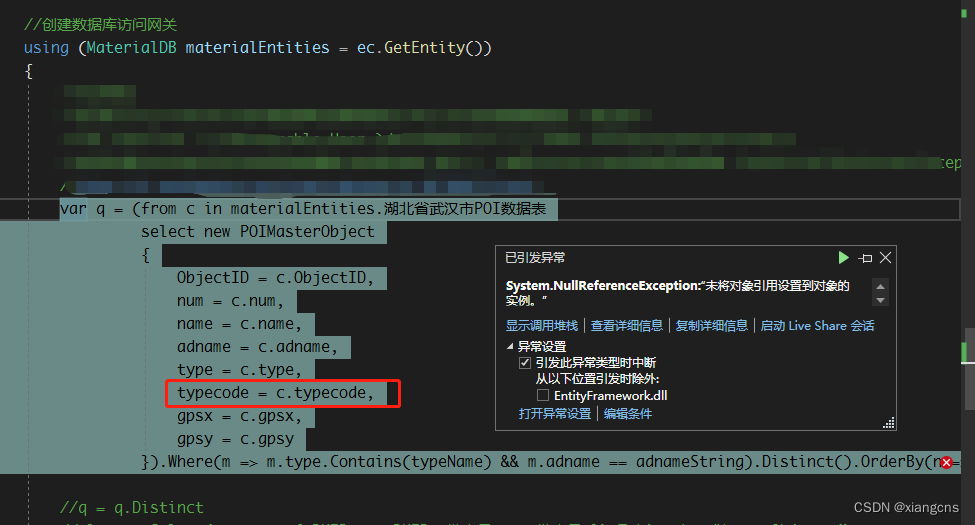Image resolution: width=975 pixels, height=525 pixels.
Task: Click 复制详细信息 link
Action: (711, 325)
